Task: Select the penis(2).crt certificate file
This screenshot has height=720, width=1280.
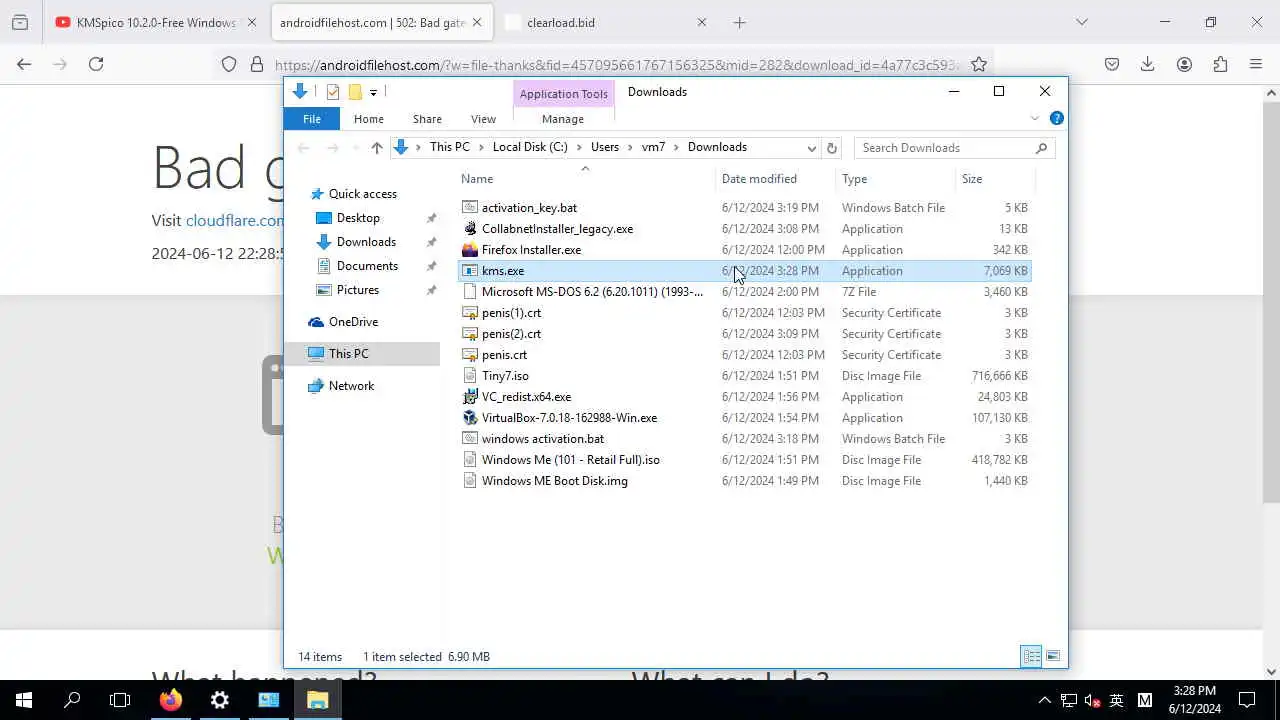Action: [x=744, y=334]
